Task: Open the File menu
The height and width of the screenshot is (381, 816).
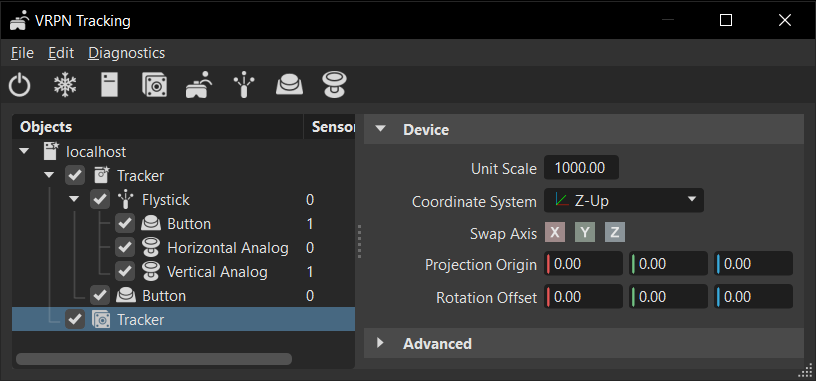Action: point(22,53)
